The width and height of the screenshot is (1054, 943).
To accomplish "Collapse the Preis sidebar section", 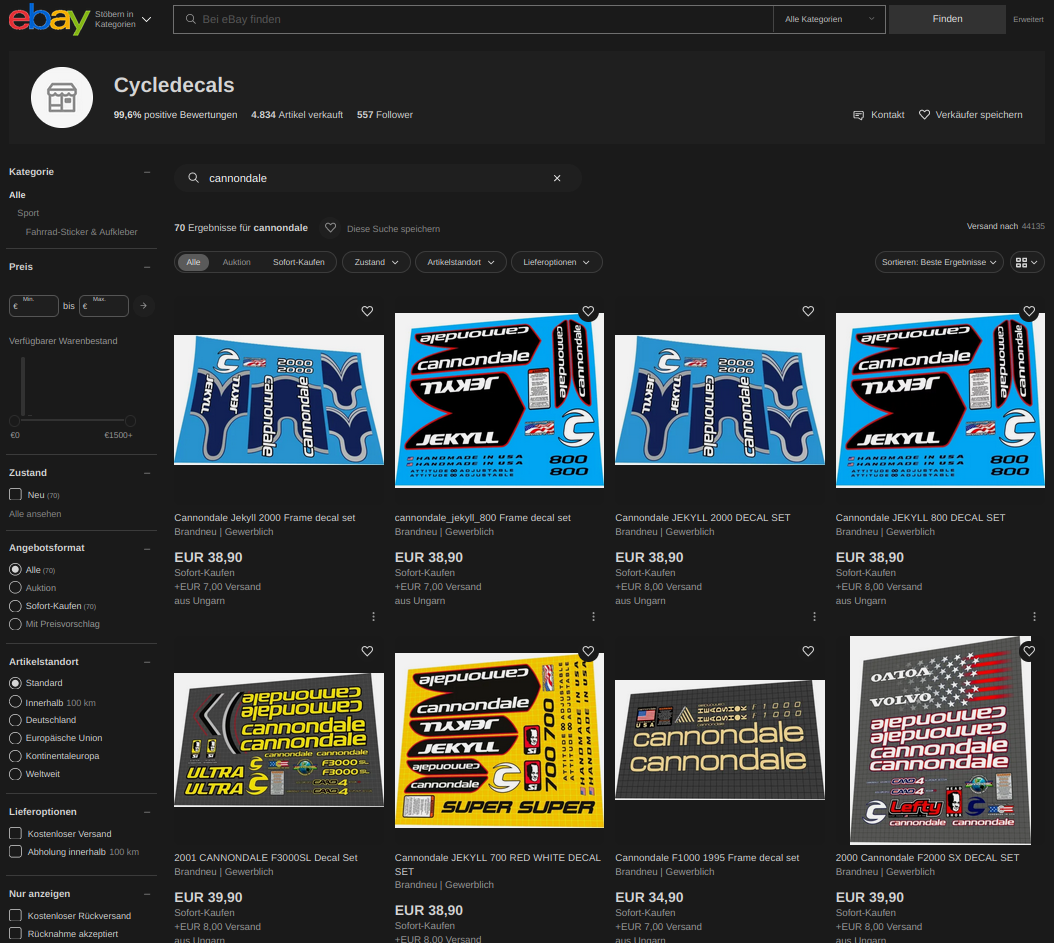I will [147, 267].
